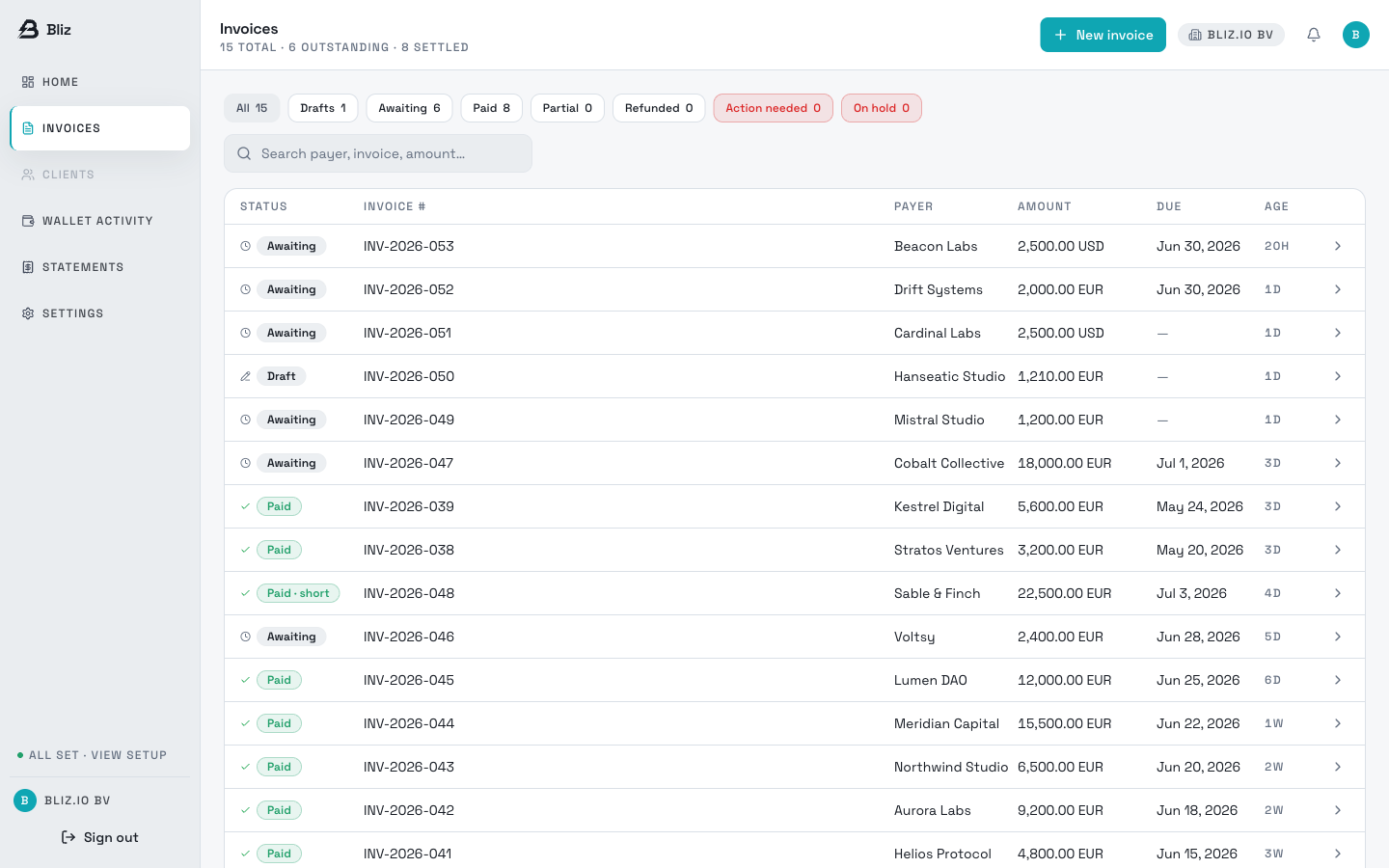Click payer Cobalt Collective

point(949,463)
